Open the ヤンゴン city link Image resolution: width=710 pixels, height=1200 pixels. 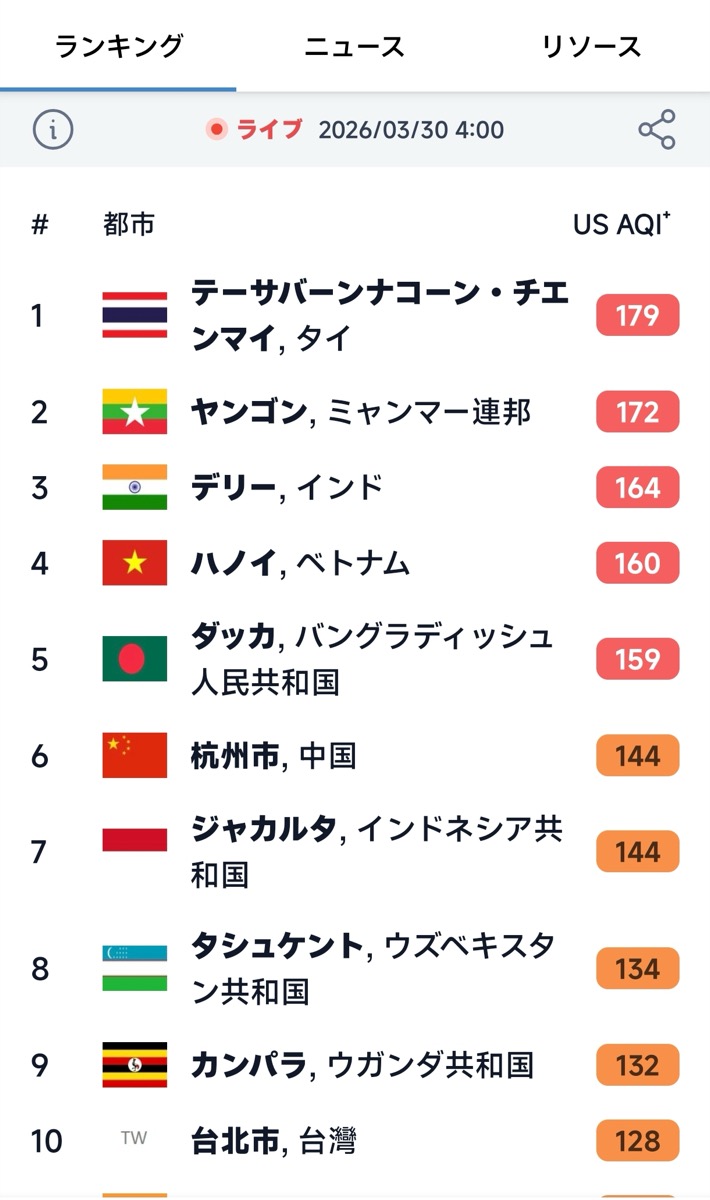[x=249, y=412]
